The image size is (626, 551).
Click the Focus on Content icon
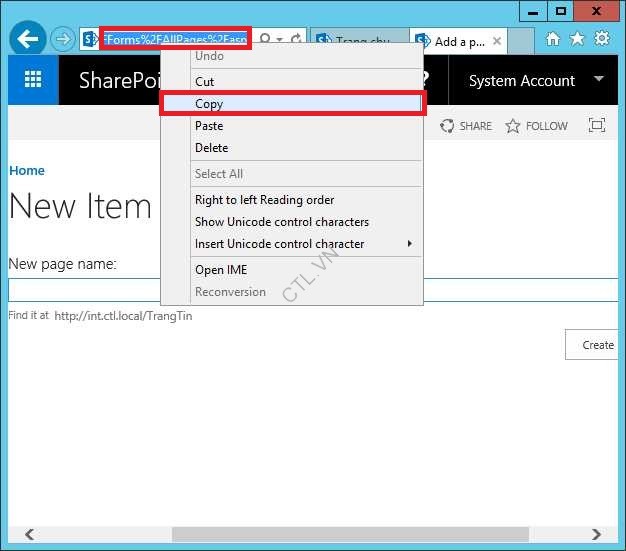pyautogui.click(x=597, y=126)
